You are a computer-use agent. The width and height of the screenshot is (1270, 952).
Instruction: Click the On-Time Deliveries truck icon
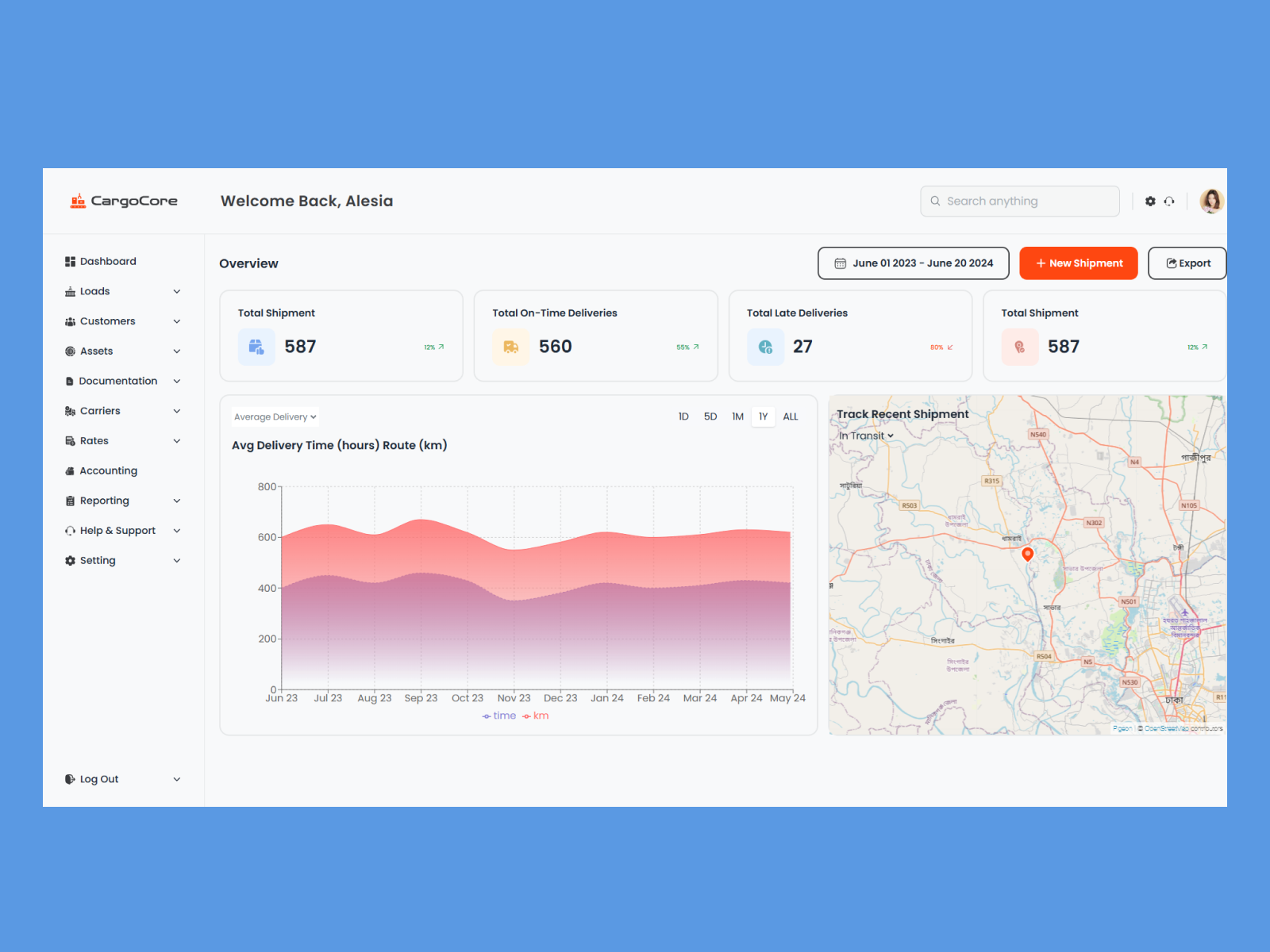pyautogui.click(x=510, y=347)
